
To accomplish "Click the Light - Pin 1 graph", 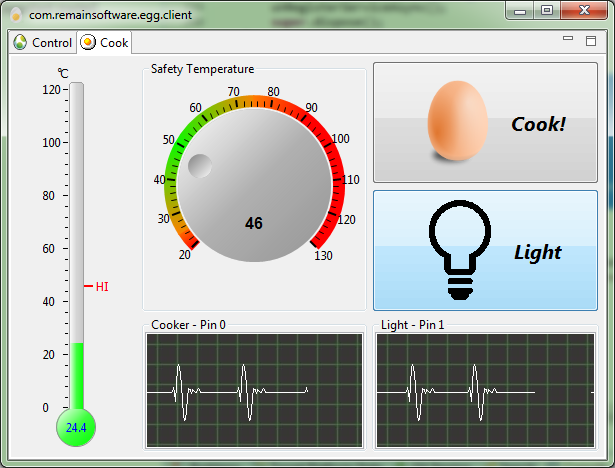I will [x=484, y=391].
